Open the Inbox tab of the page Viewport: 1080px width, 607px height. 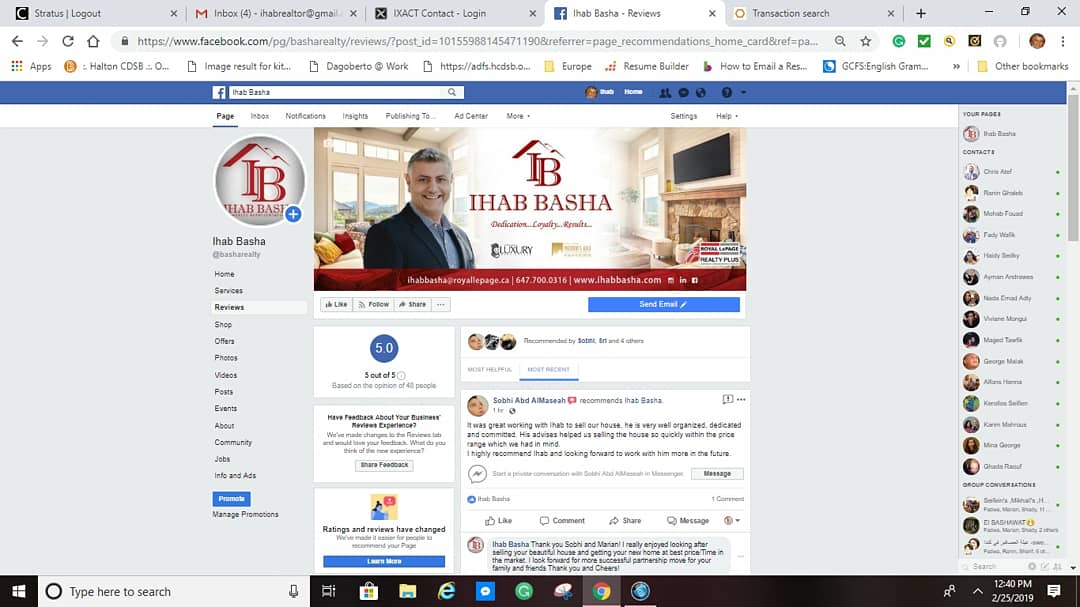click(260, 116)
